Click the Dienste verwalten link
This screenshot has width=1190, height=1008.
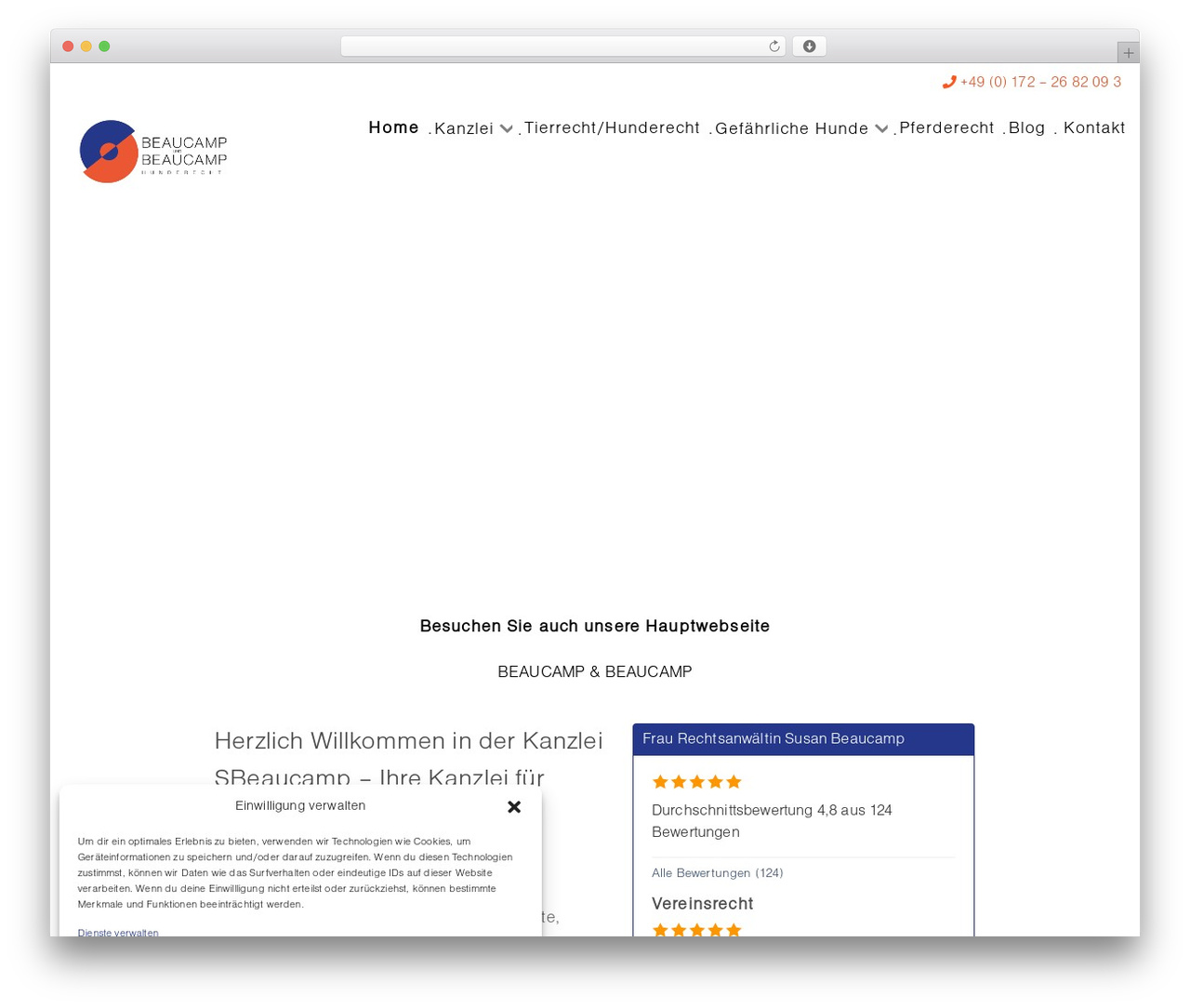click(x=118, y=932)
